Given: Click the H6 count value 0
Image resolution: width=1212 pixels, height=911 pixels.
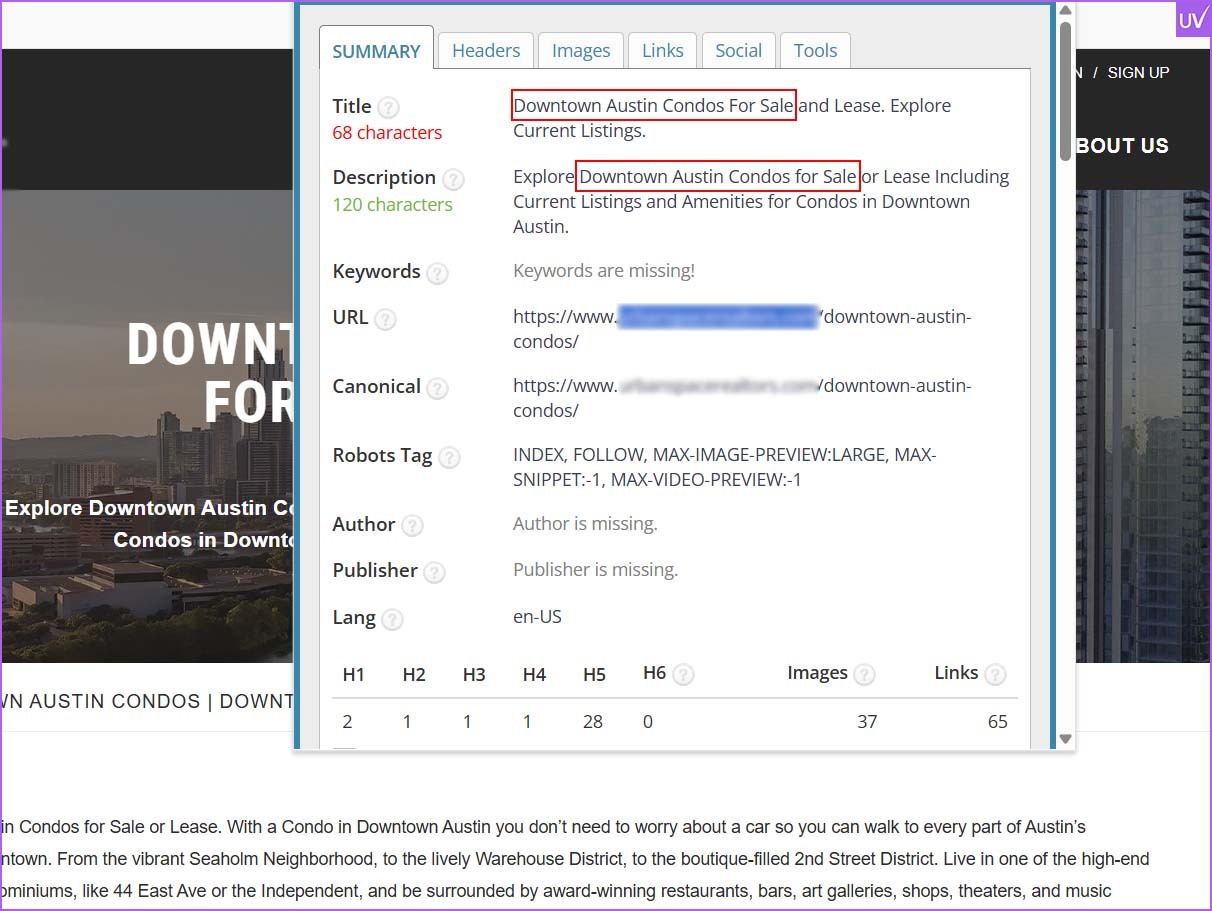Looking at the screenshot, I should [x=648, y=722].
